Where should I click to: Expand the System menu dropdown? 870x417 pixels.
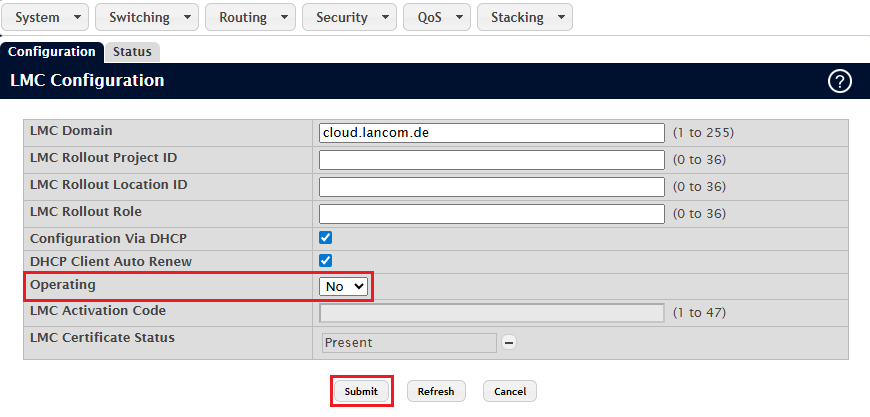47,17
